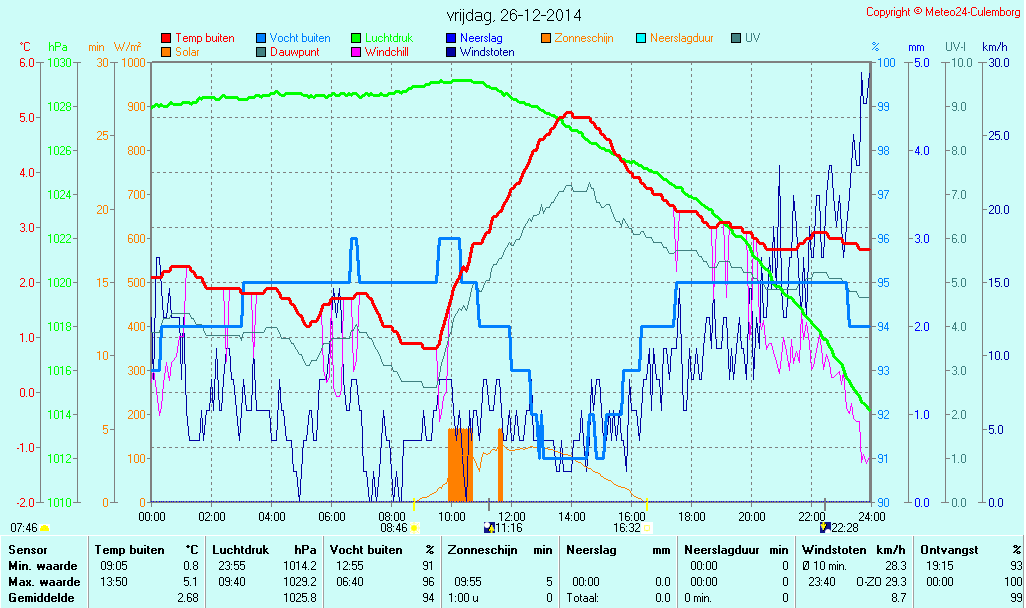Click the moonrise icon beside 11:16
The width and height of the screenshot is (1026, 608).
pos(489,527)
